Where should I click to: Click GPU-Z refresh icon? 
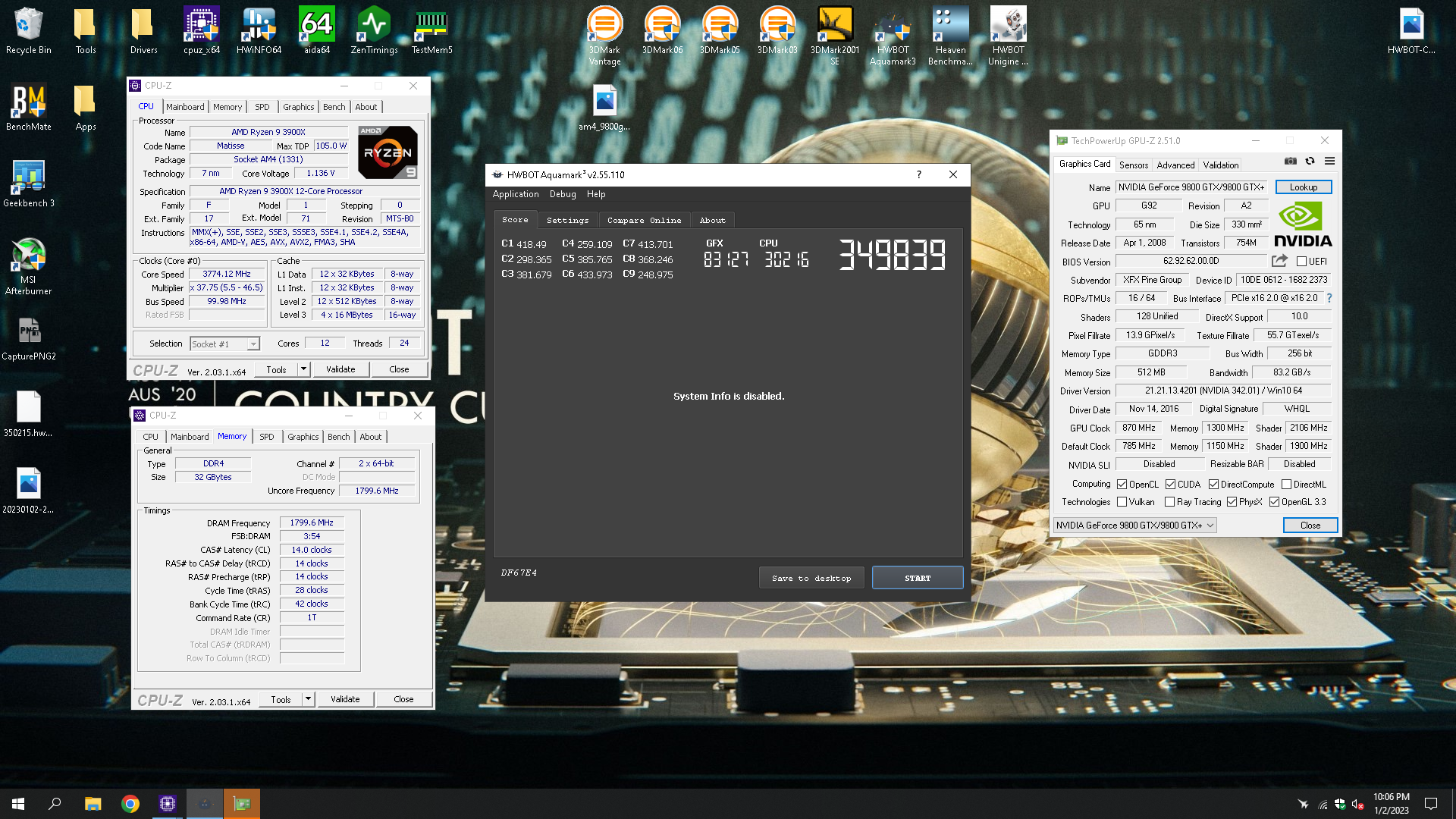[x=1310, y=161]
